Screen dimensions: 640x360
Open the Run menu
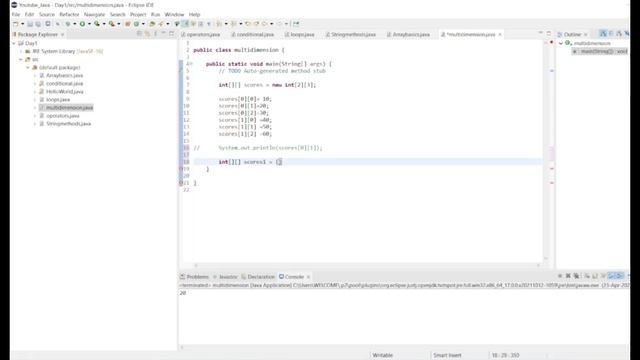coord(156,14)
